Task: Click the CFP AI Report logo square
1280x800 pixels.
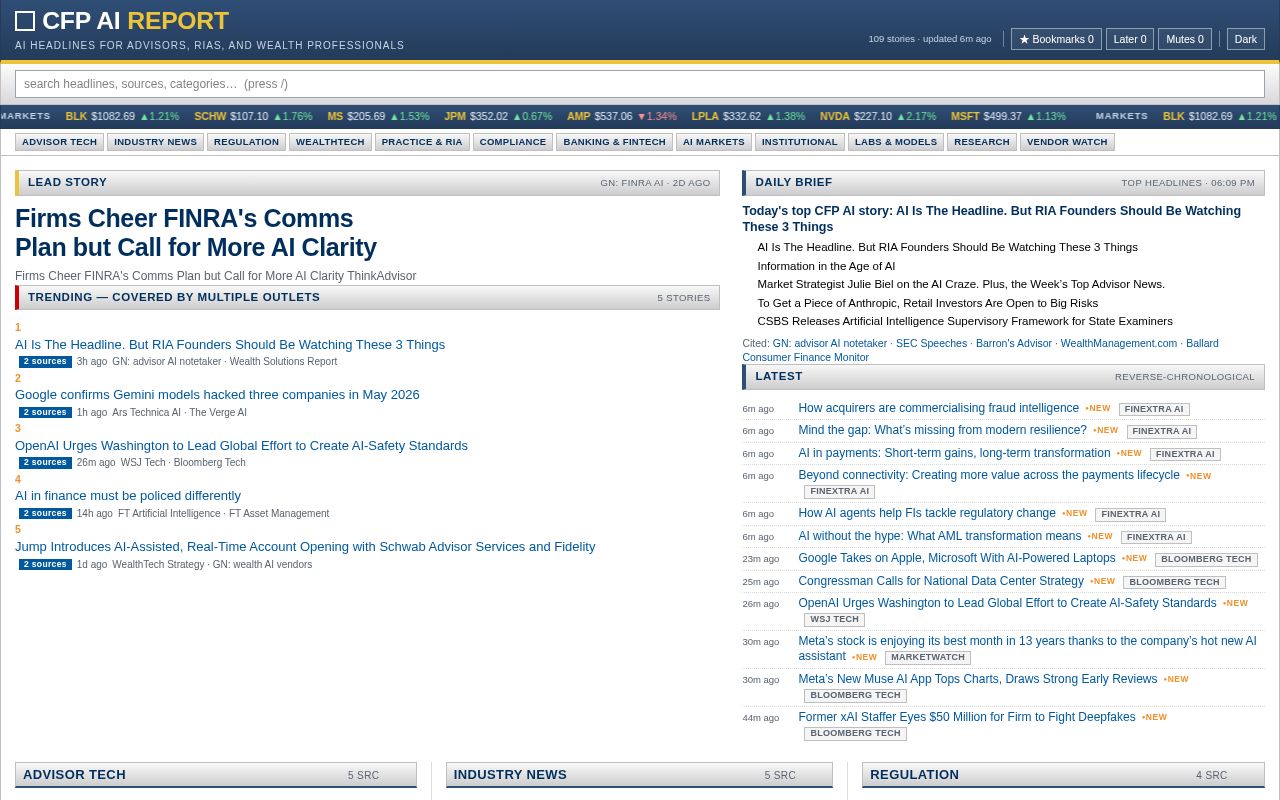Action: (x=25, y=21)
